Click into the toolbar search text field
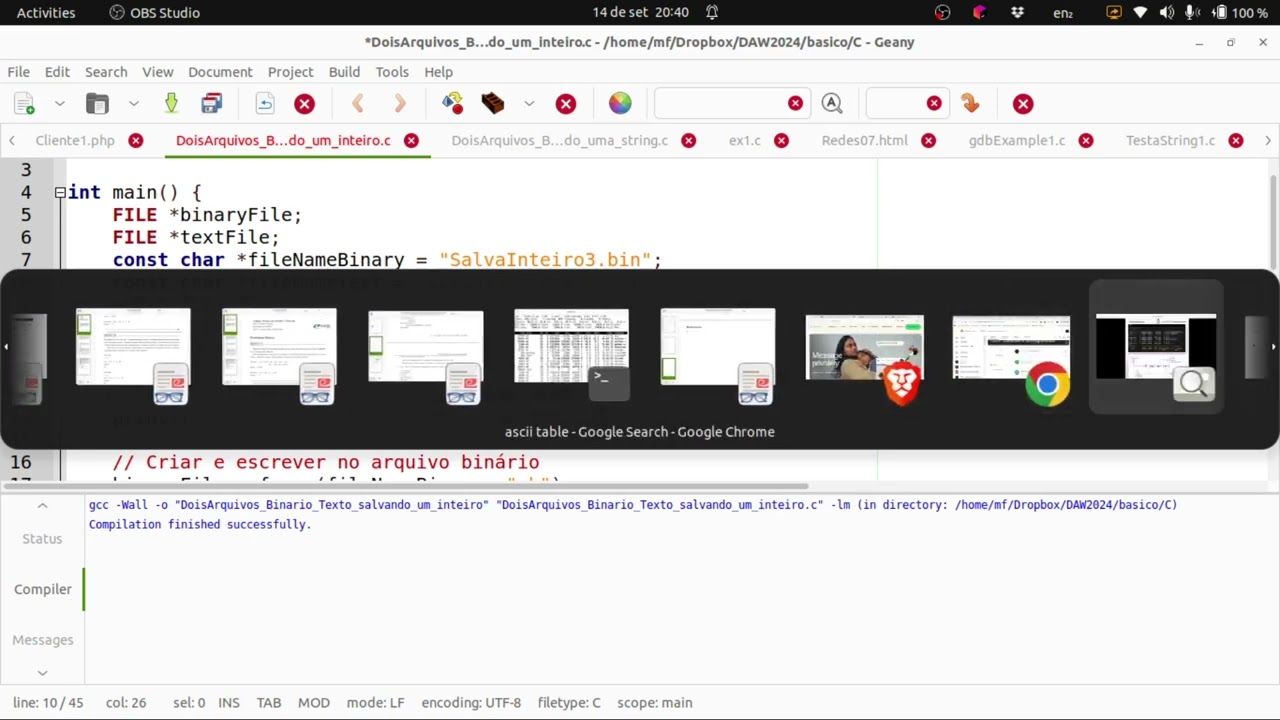Image resolution: width=1280 pixels, height=720 pixels. [720, 104]
